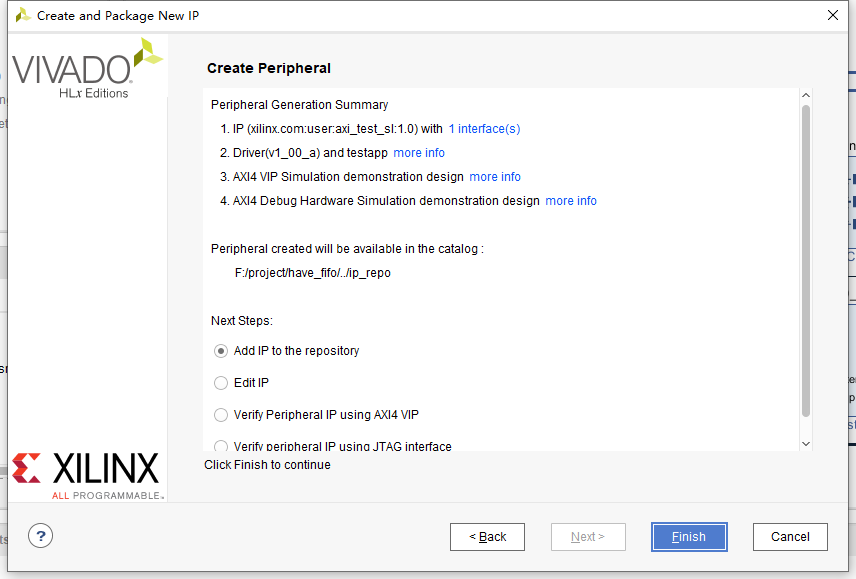
Task: Open more info for Driver and testapp
Action: pos(419,153)
